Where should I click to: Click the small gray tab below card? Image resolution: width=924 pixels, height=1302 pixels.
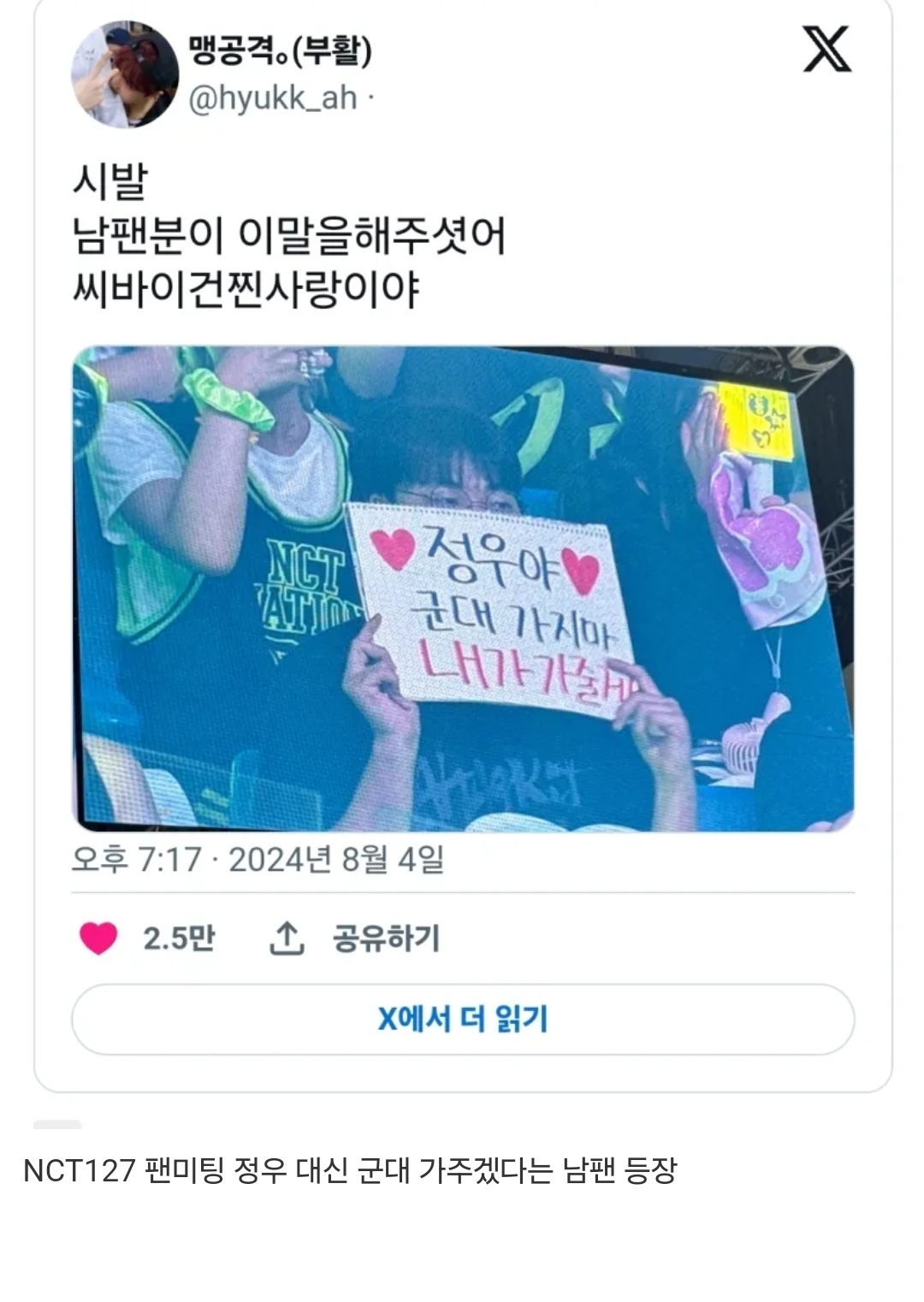[57, 1125]
